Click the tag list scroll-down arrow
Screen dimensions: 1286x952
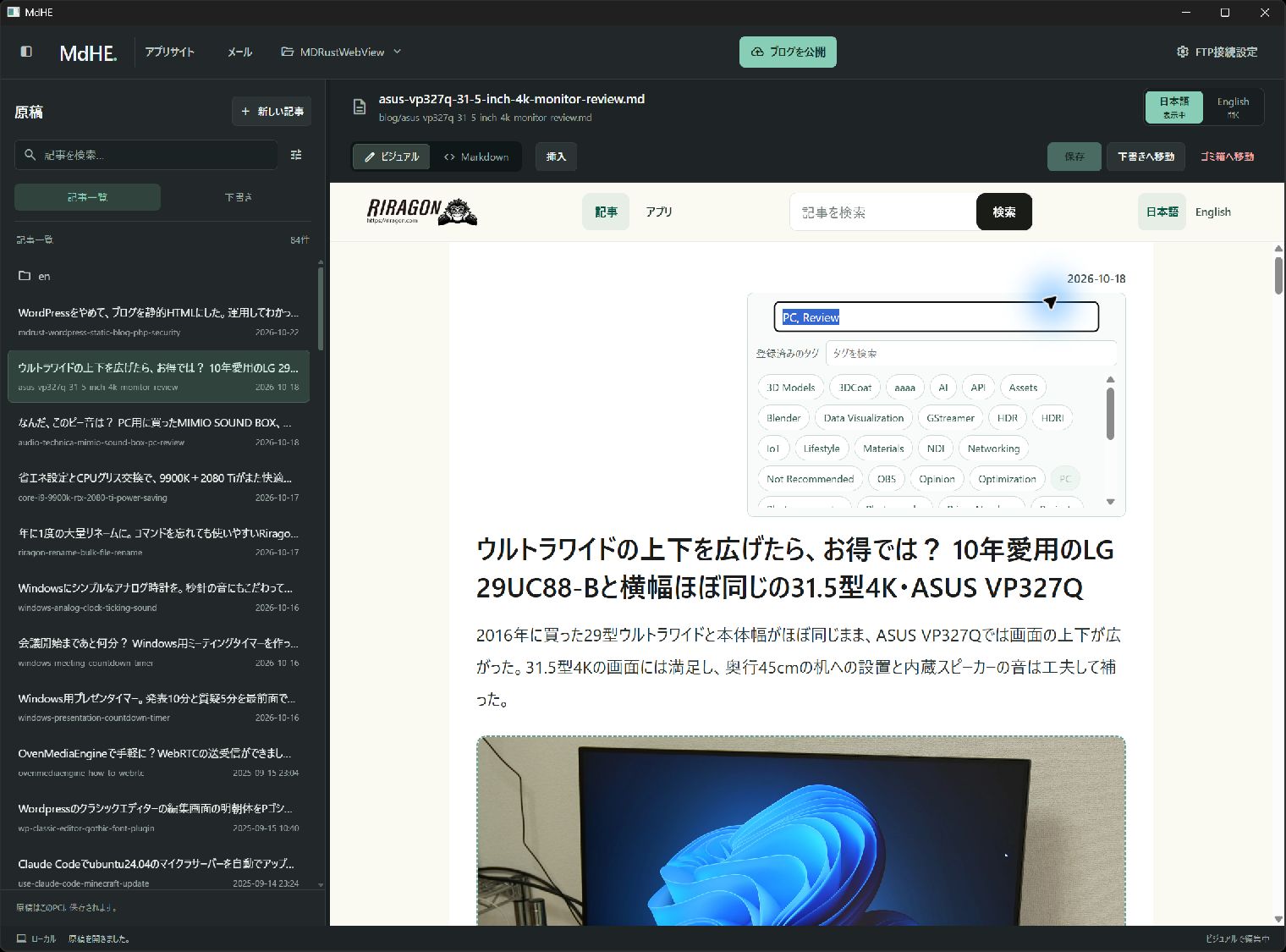1111,502
